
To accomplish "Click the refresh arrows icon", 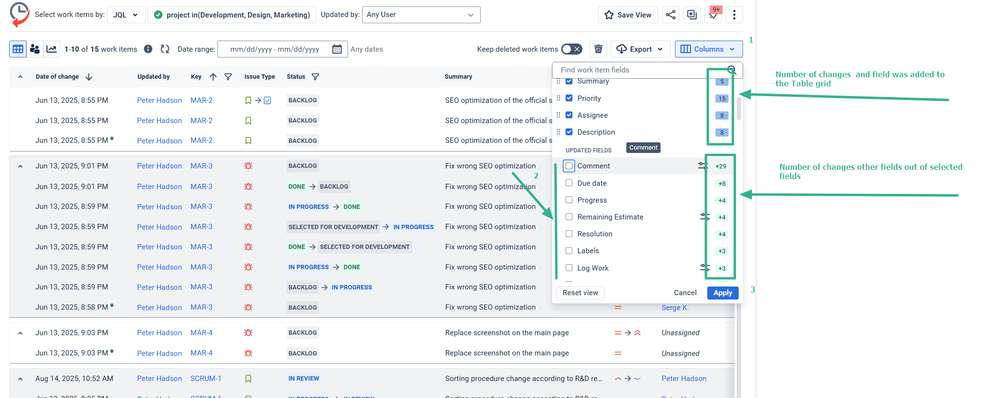I will point(165,49).
